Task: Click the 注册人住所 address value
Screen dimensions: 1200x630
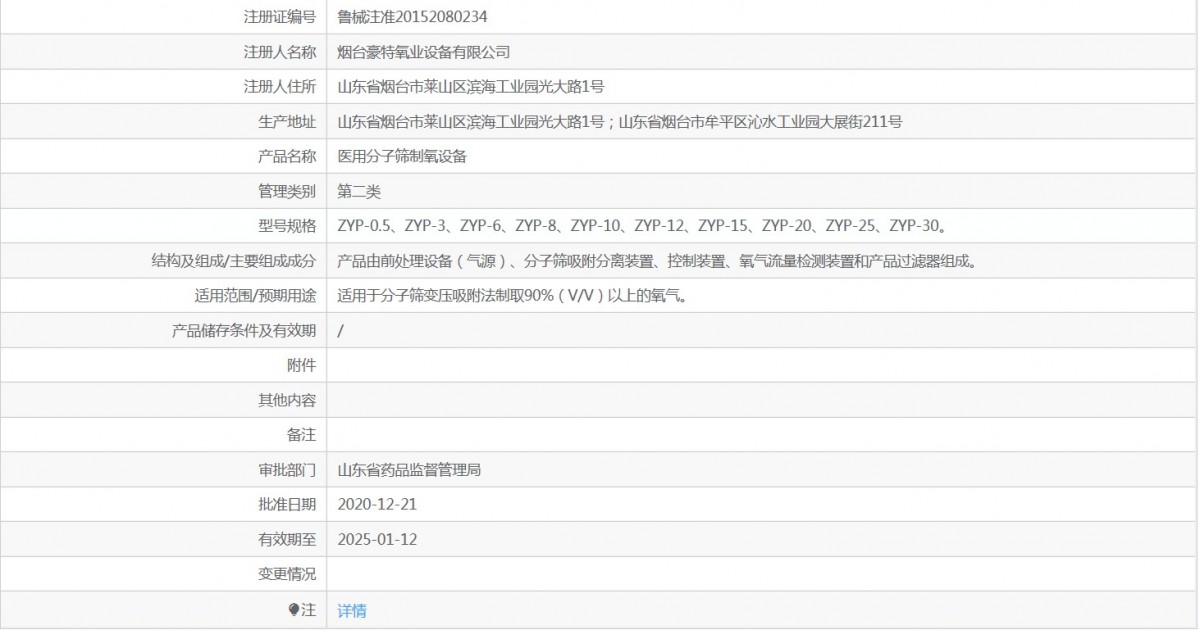Action: pyautogui.click(x=471, y=87)
